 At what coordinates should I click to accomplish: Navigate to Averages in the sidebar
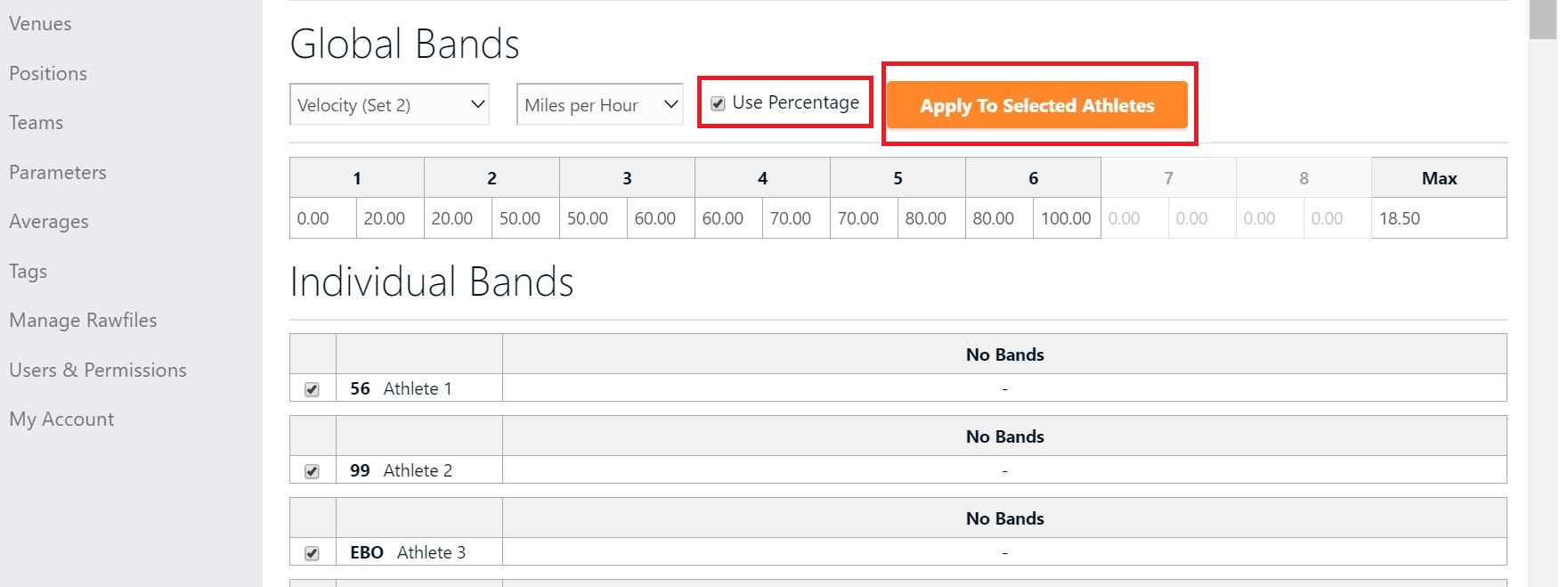click(x=49, y=222)
